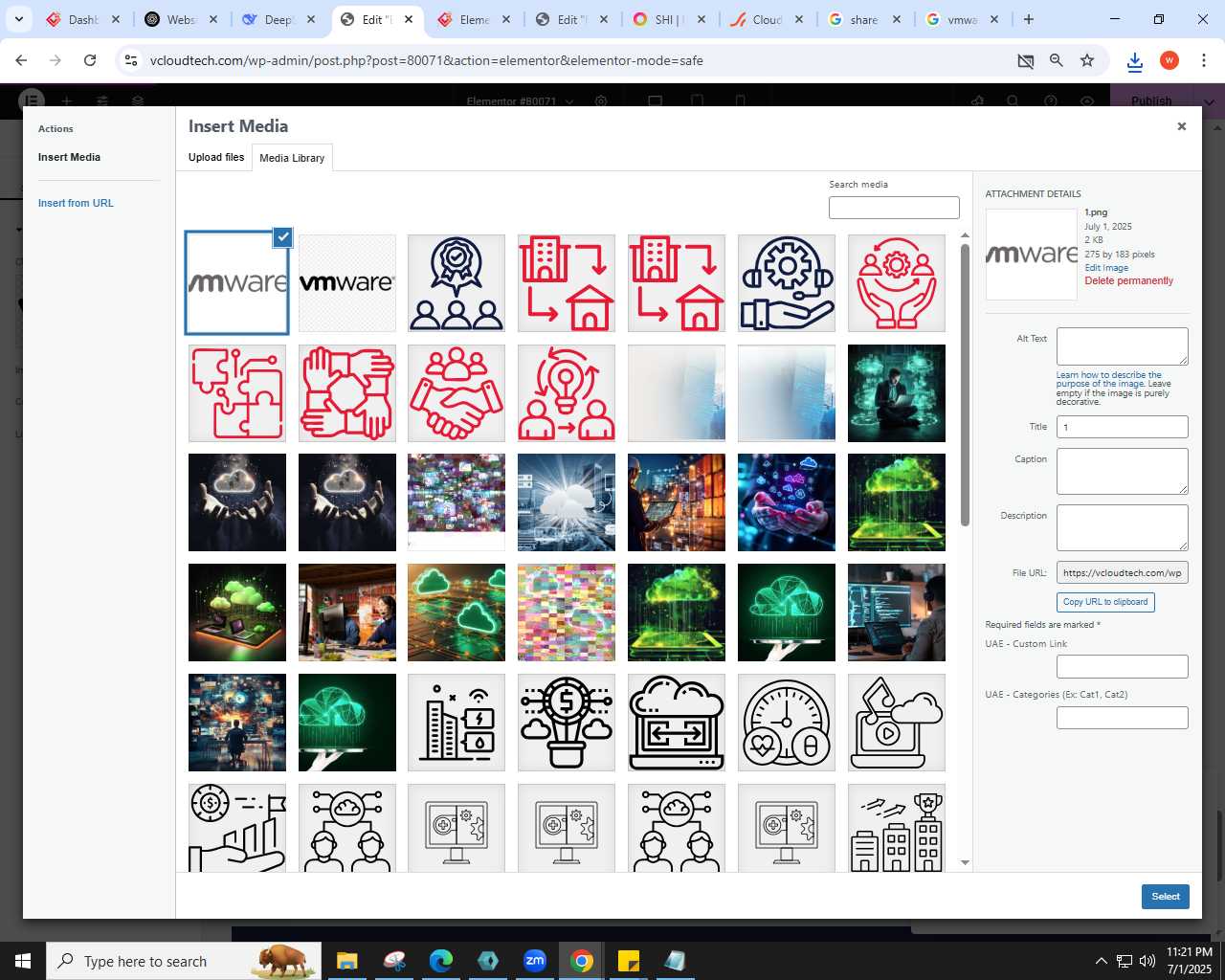
Task: Choose the colorful pixel mosaic image
Action: point(567,612)
